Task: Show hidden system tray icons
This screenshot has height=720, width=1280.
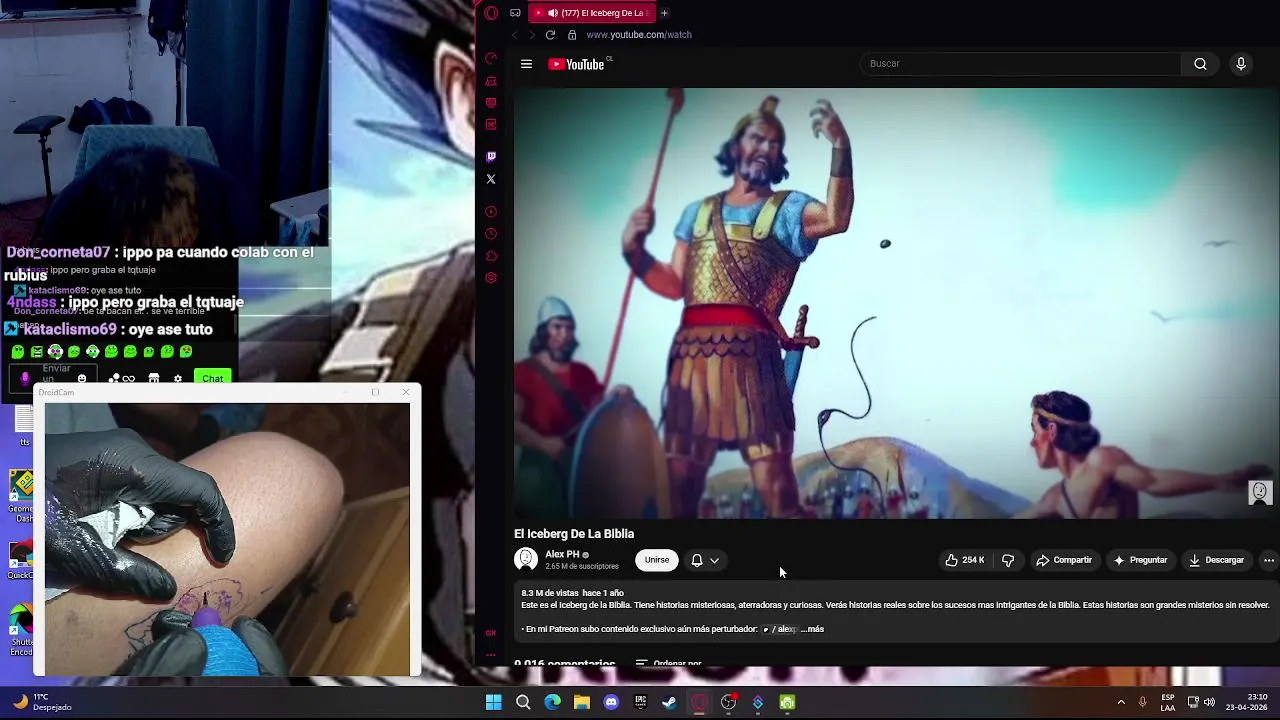Action: coord(1121,702)
